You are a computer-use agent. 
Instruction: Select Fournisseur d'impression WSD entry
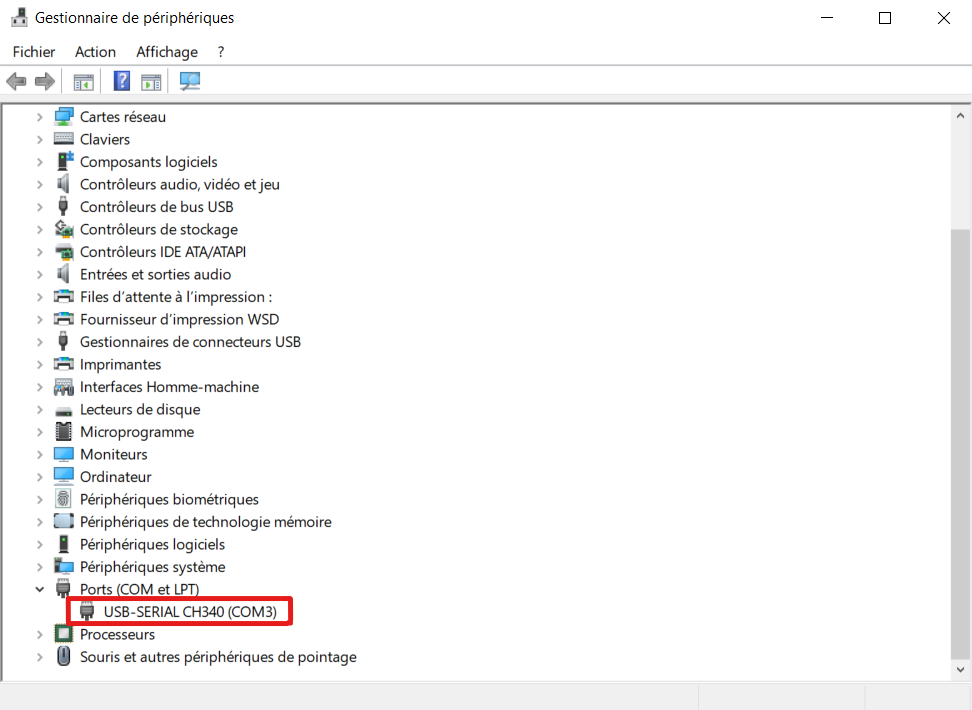point(179,319)
